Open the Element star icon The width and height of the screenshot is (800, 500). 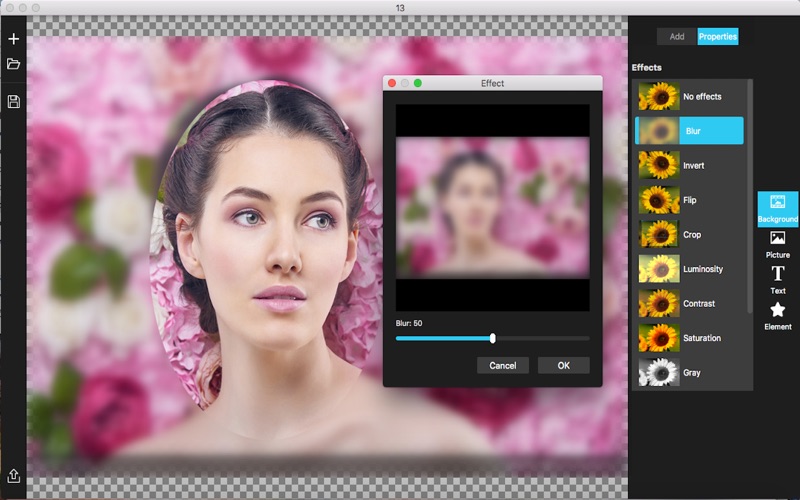(x=777, y=316)
